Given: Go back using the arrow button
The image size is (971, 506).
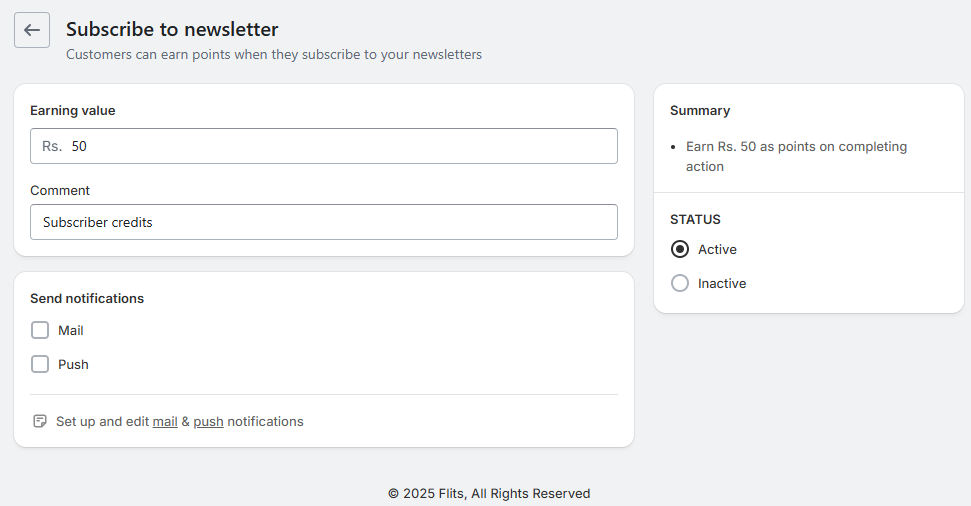Looking at the screenshot, I should [32, 30].
